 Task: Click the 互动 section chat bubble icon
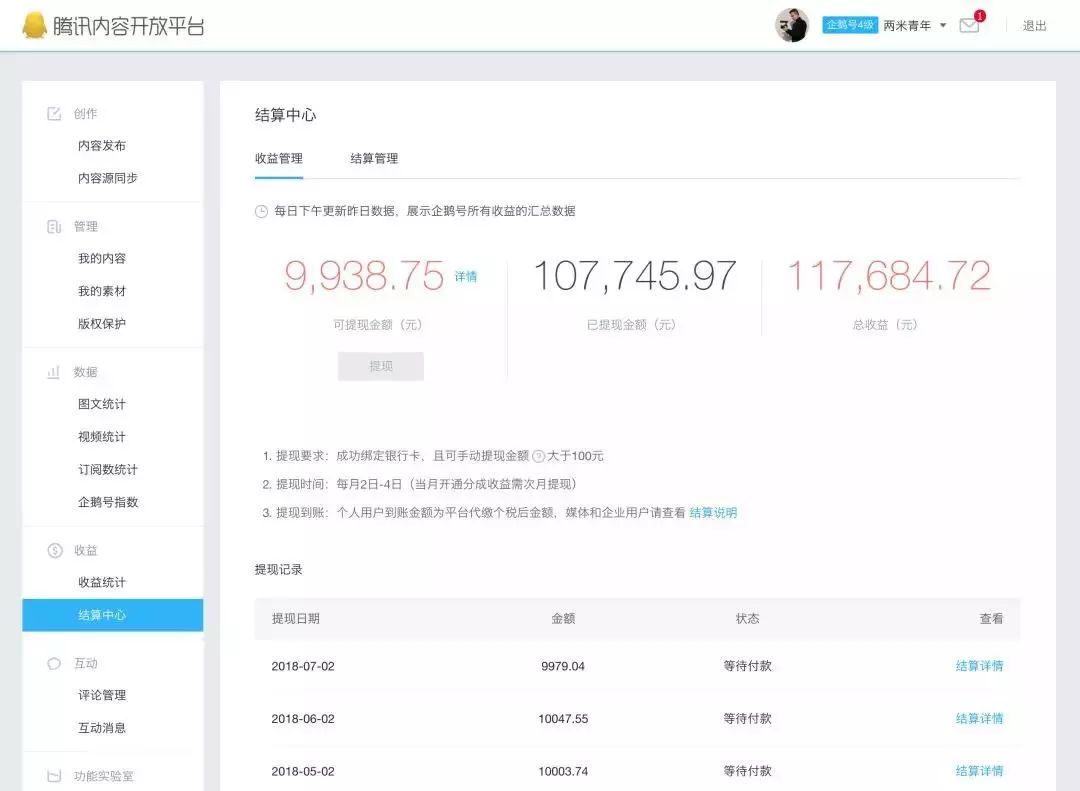coord(54,664)
